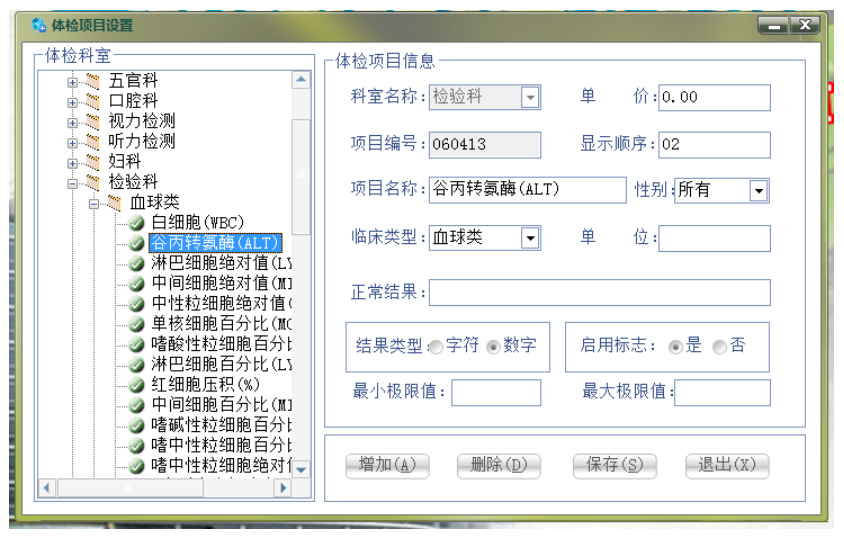This screenshot has width=844, height=536.
Task: Click the tree's scroll down arrow
Action: (301, 470)
